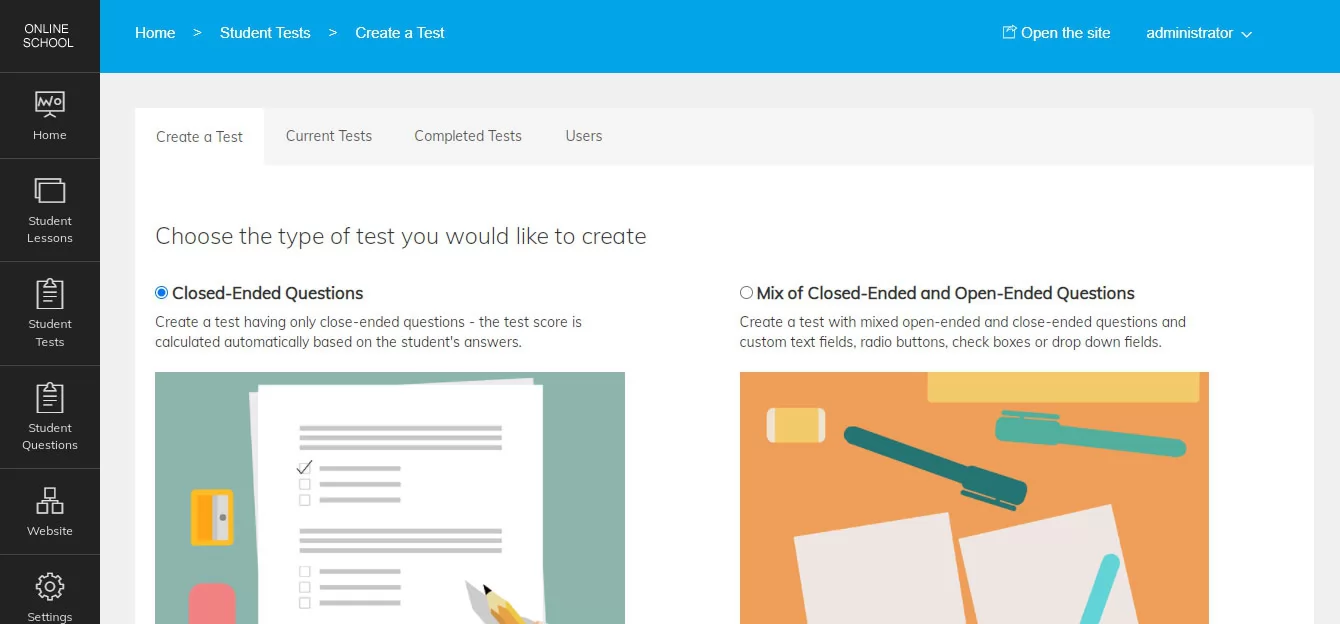
Task: Open Student Lessons sidebar icon
Action: [49, 190]
